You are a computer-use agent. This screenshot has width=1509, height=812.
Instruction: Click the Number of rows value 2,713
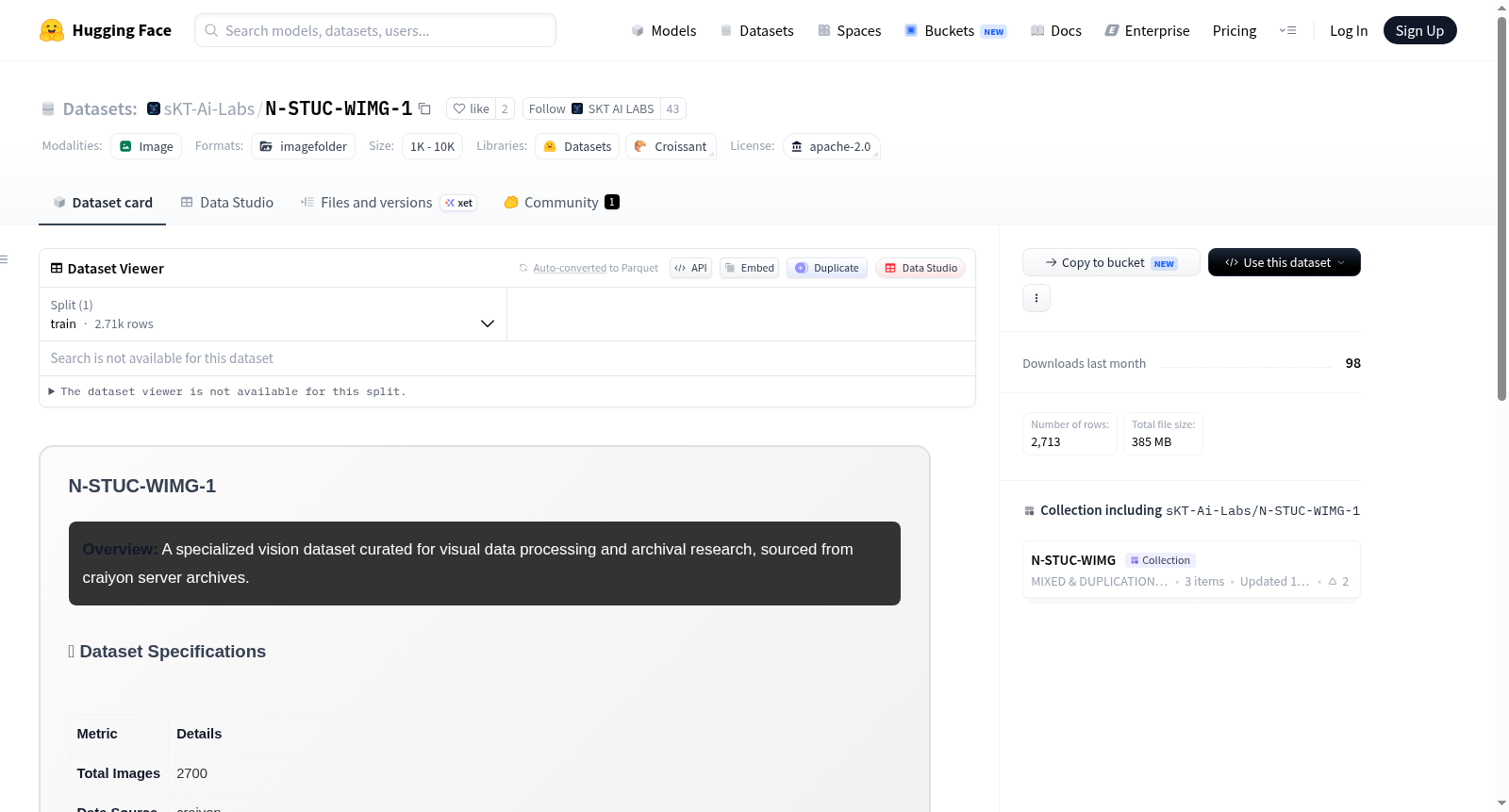[x=1046, y=441]
